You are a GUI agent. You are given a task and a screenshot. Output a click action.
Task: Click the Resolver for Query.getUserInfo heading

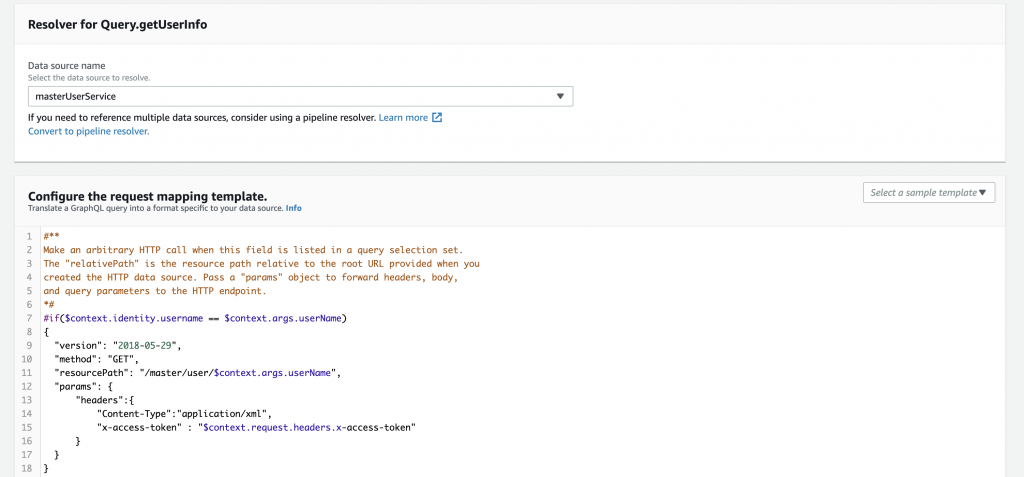[x=118, y=25]
